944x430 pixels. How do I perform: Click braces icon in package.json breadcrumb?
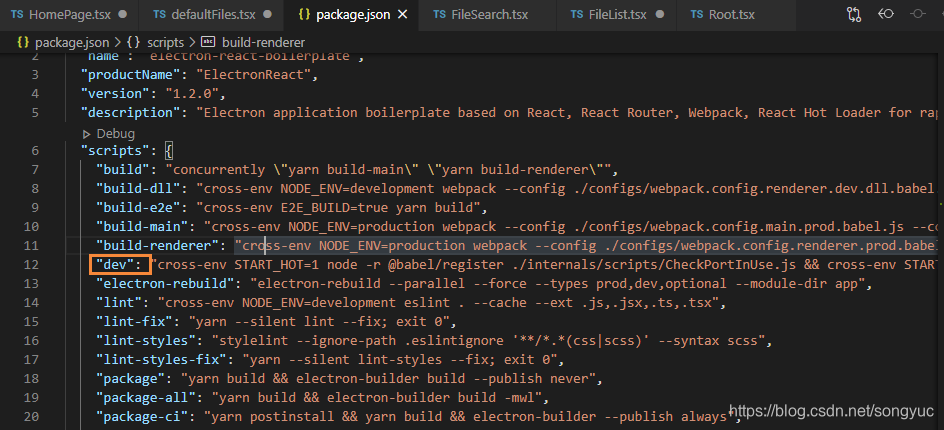tap(23, 42)
